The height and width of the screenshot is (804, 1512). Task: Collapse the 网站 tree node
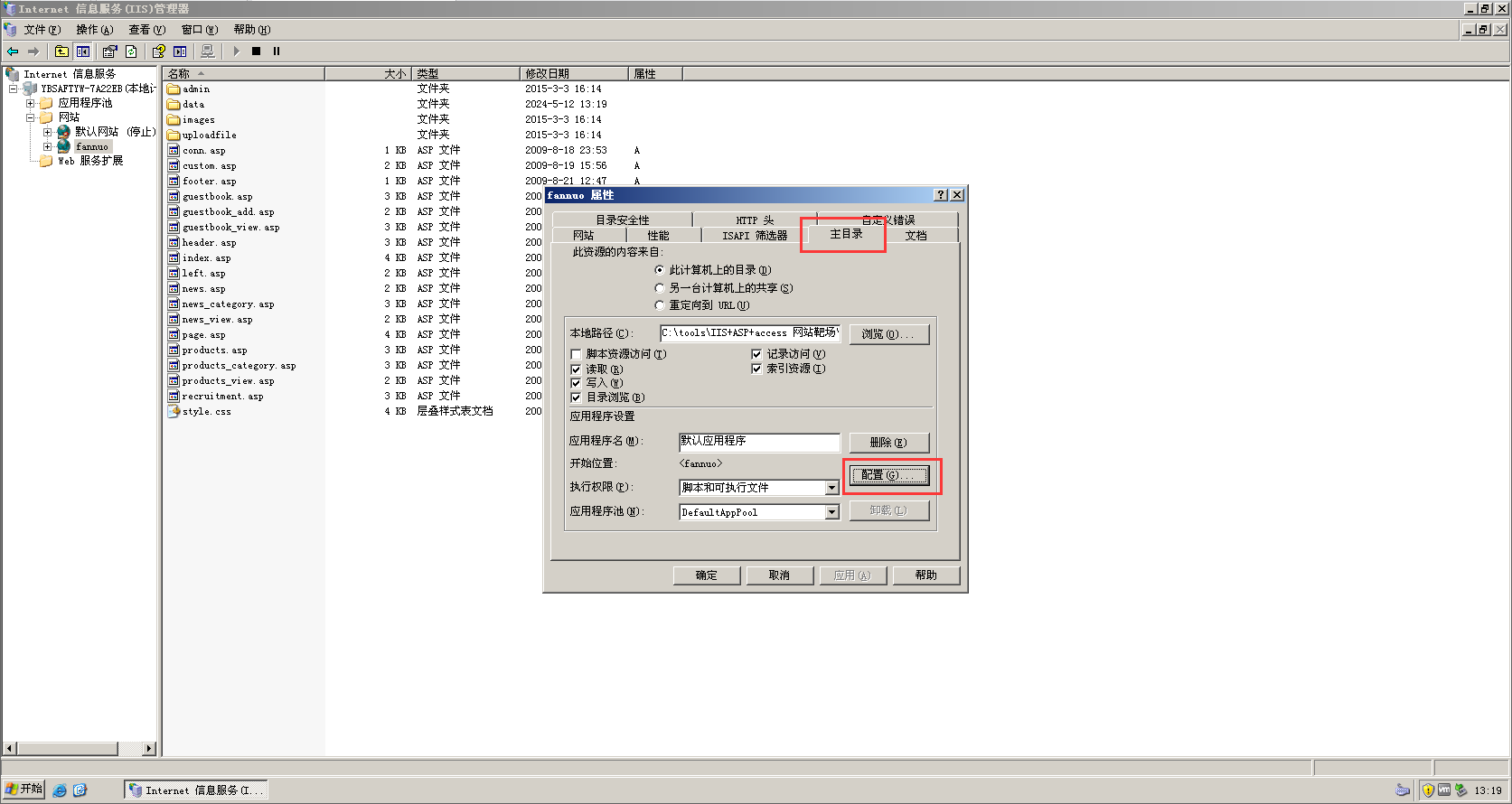(x=30, y=117)
